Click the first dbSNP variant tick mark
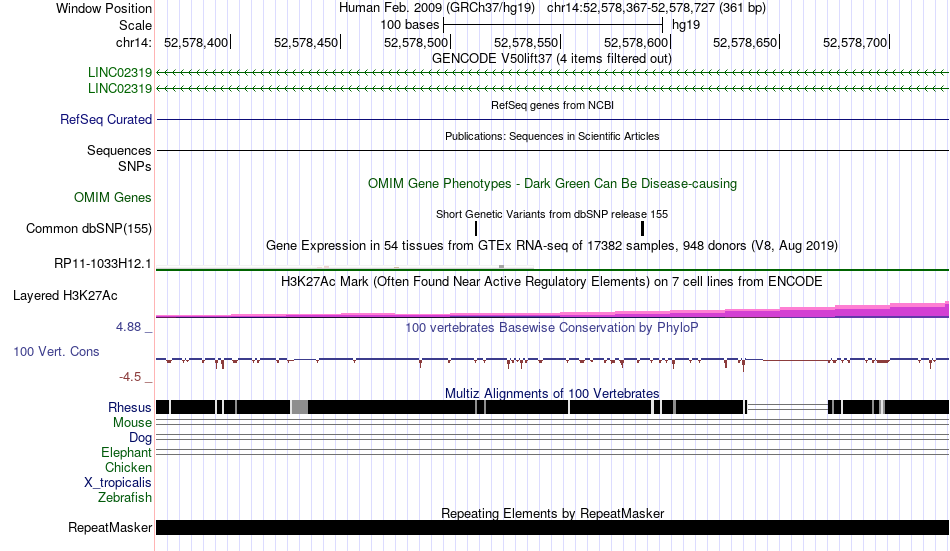 476,229
